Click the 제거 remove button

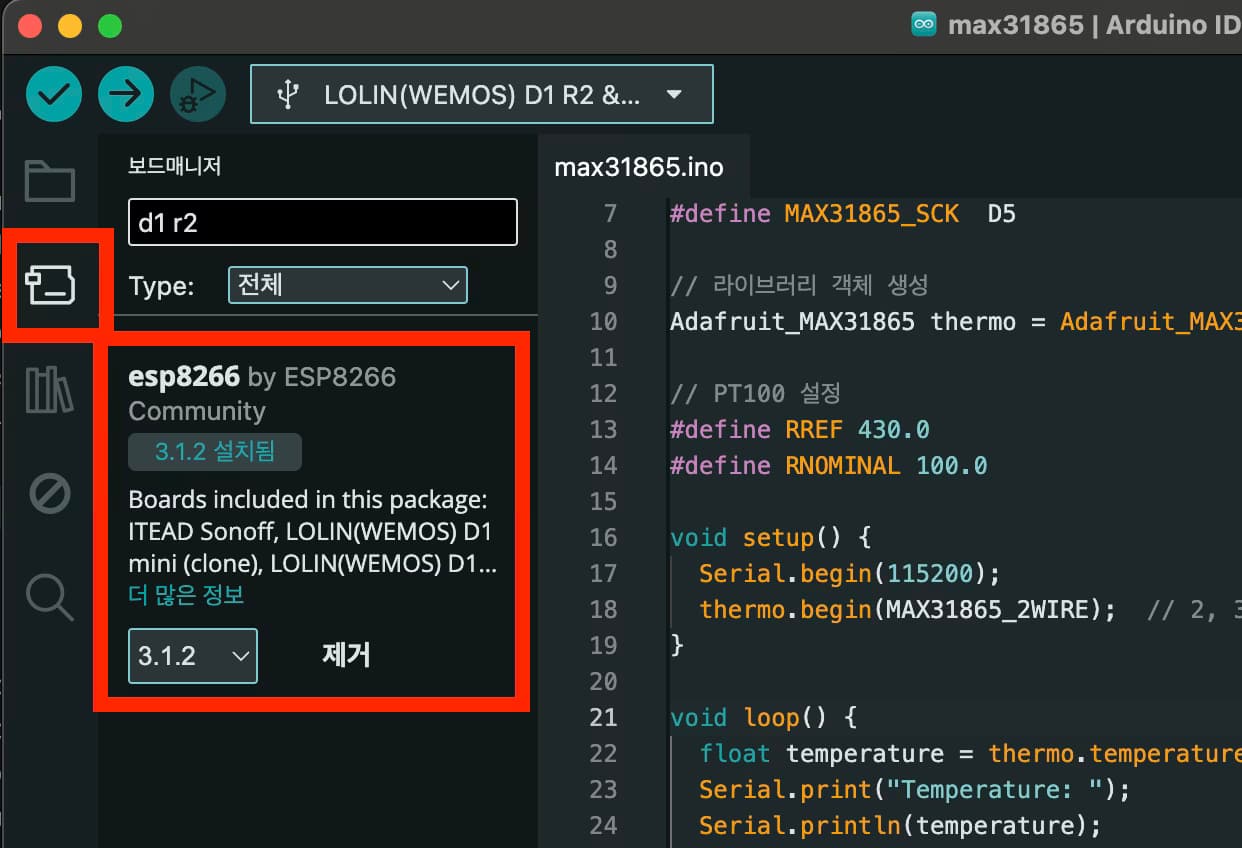(346, 655)
